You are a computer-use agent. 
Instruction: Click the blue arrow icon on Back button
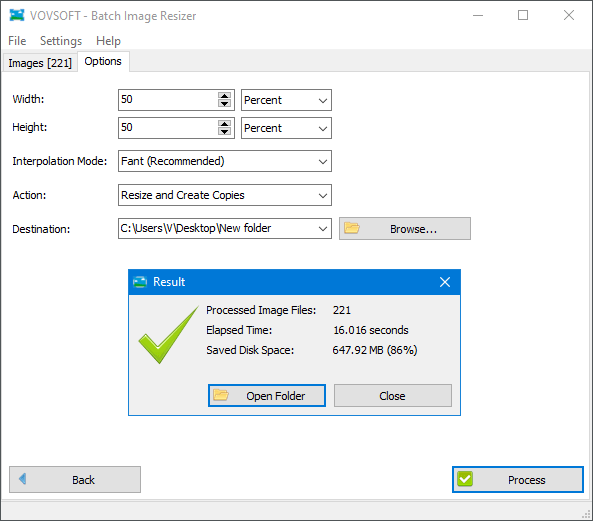pyautogui.click(x=23, y=479)
